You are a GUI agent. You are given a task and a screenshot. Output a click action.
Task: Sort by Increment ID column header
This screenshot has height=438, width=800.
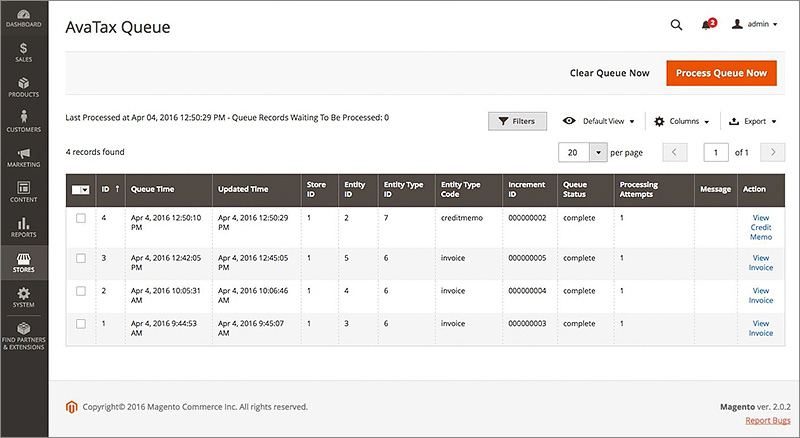[x=530, y=189]
